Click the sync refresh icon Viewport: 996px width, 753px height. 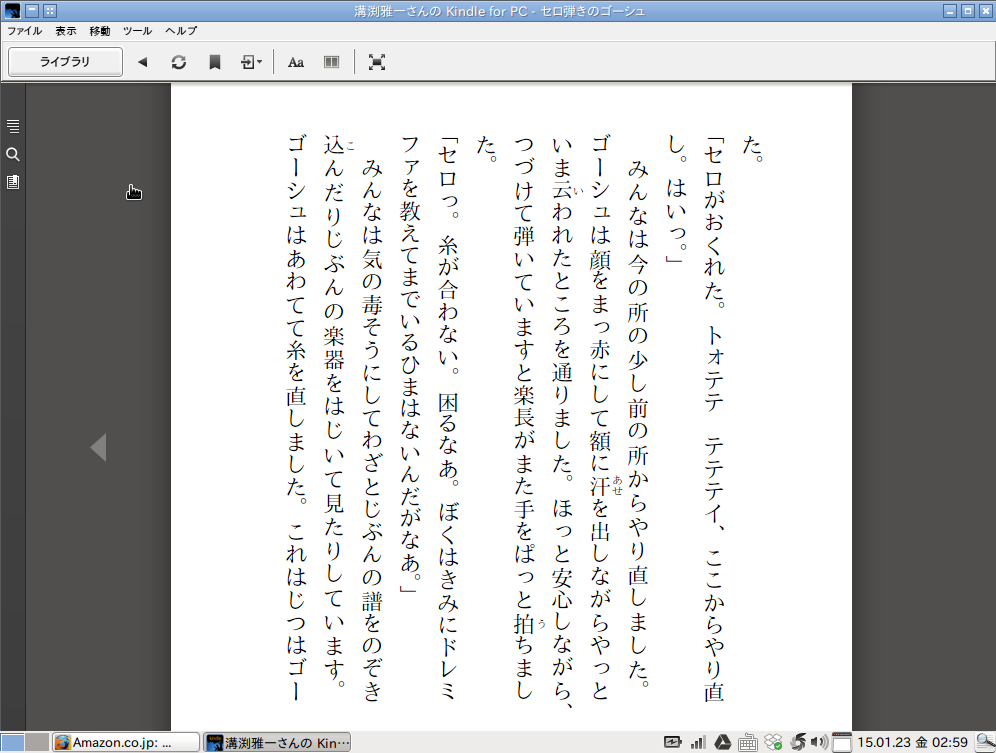click(178, 62)
